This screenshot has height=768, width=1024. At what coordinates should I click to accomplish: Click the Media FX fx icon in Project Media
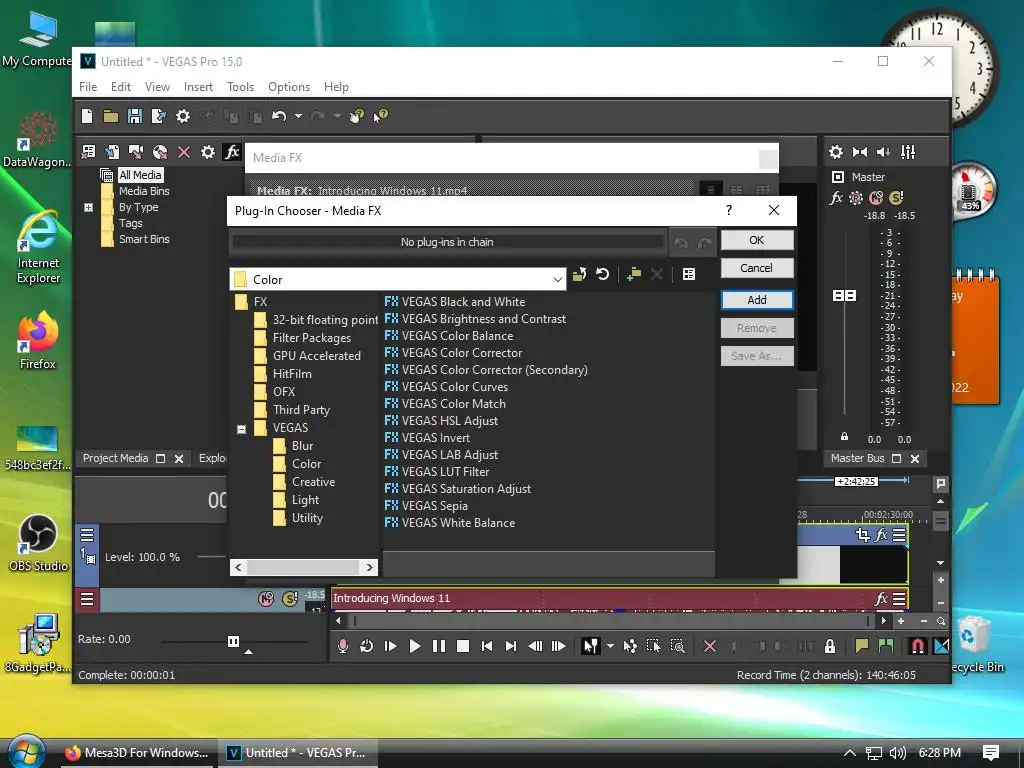(x=232, y=152)
